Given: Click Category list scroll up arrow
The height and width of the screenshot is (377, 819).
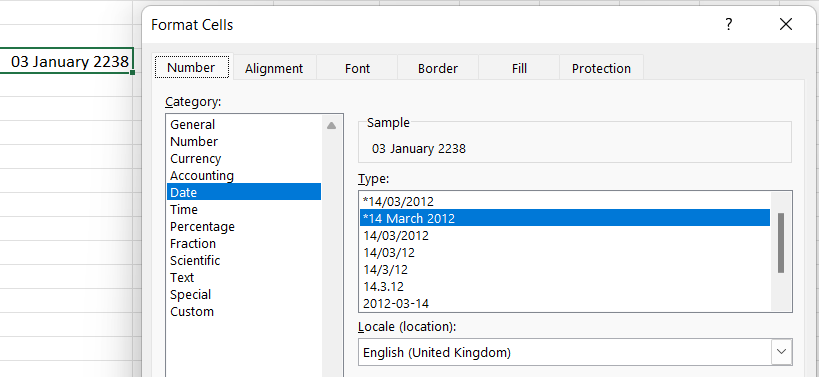Looking at the screenshot, I should point(331,125).
